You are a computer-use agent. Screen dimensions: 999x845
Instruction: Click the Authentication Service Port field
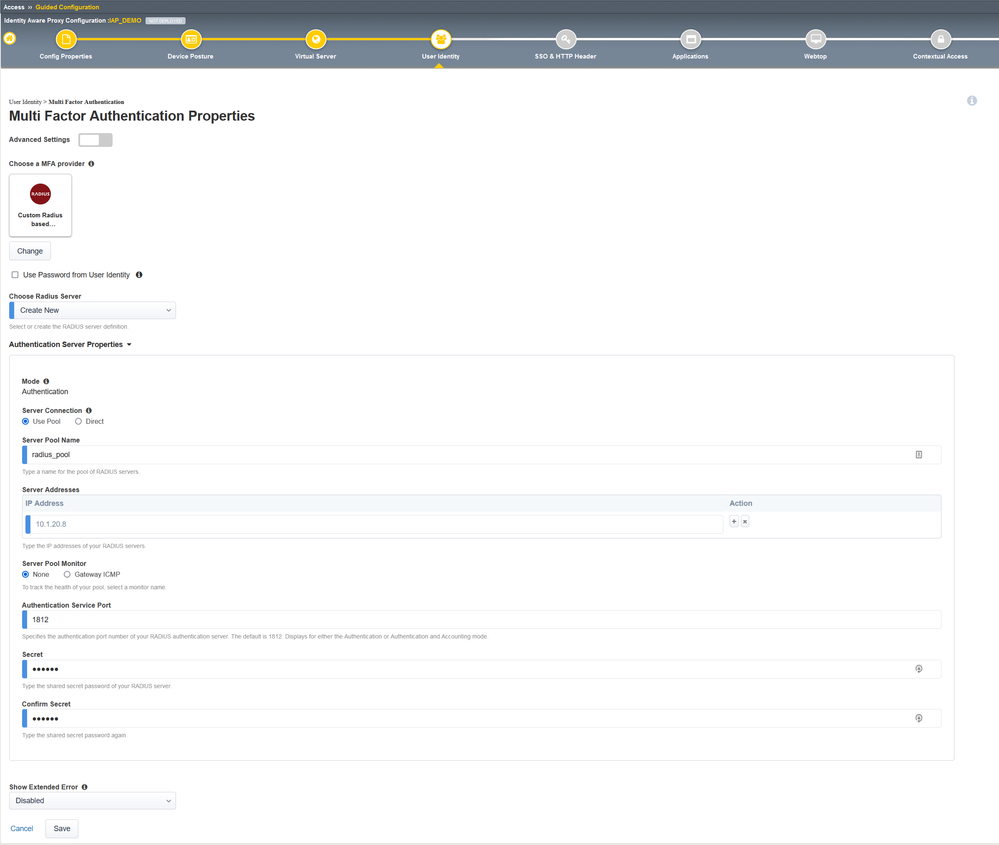[x=482, y=619]
